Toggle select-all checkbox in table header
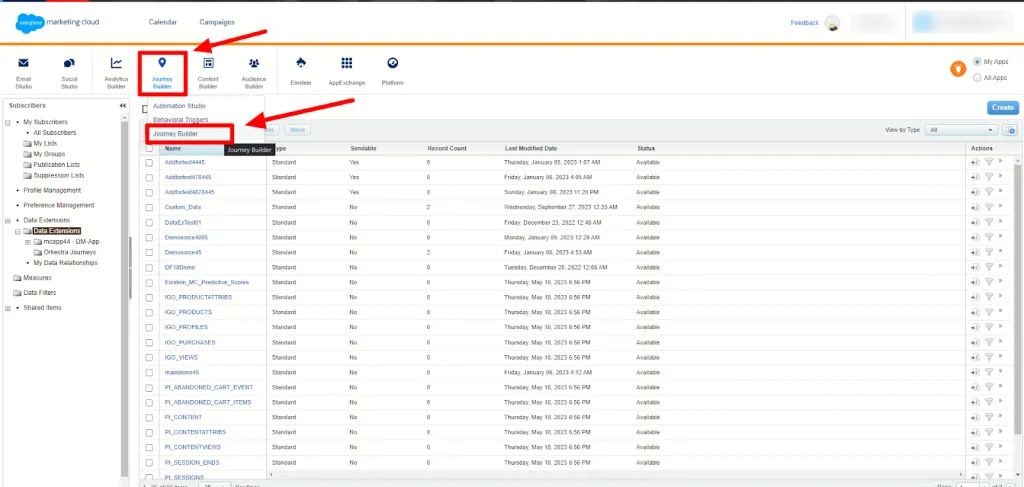The height and width of the screenshot is (487, 1024). (150, 148)
